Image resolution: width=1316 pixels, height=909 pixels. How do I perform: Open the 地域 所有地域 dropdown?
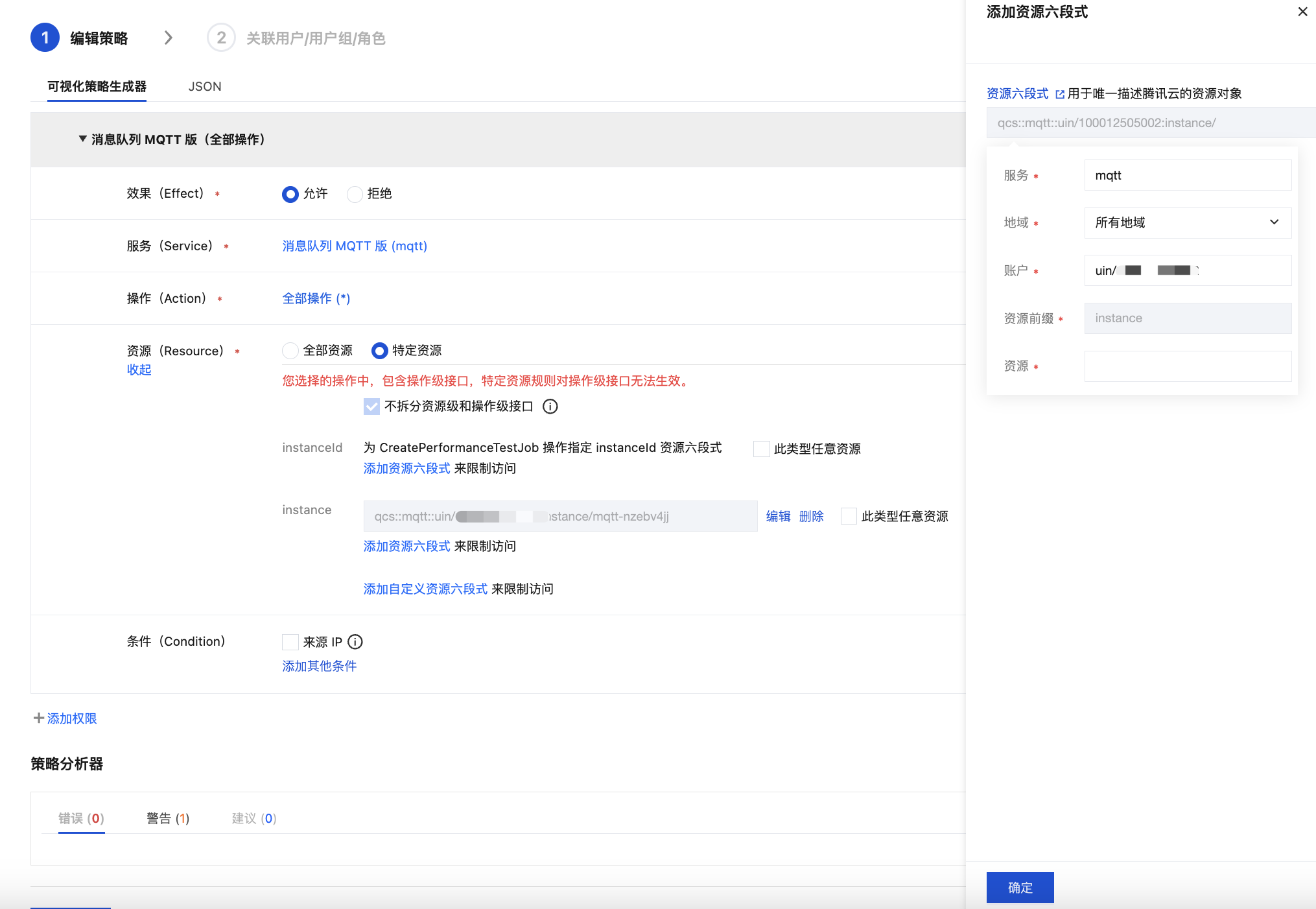[1188, 222]
